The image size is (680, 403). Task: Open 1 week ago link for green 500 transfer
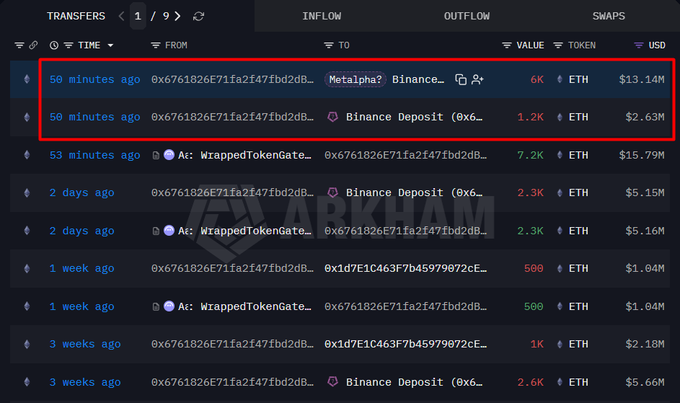(82, 306)
